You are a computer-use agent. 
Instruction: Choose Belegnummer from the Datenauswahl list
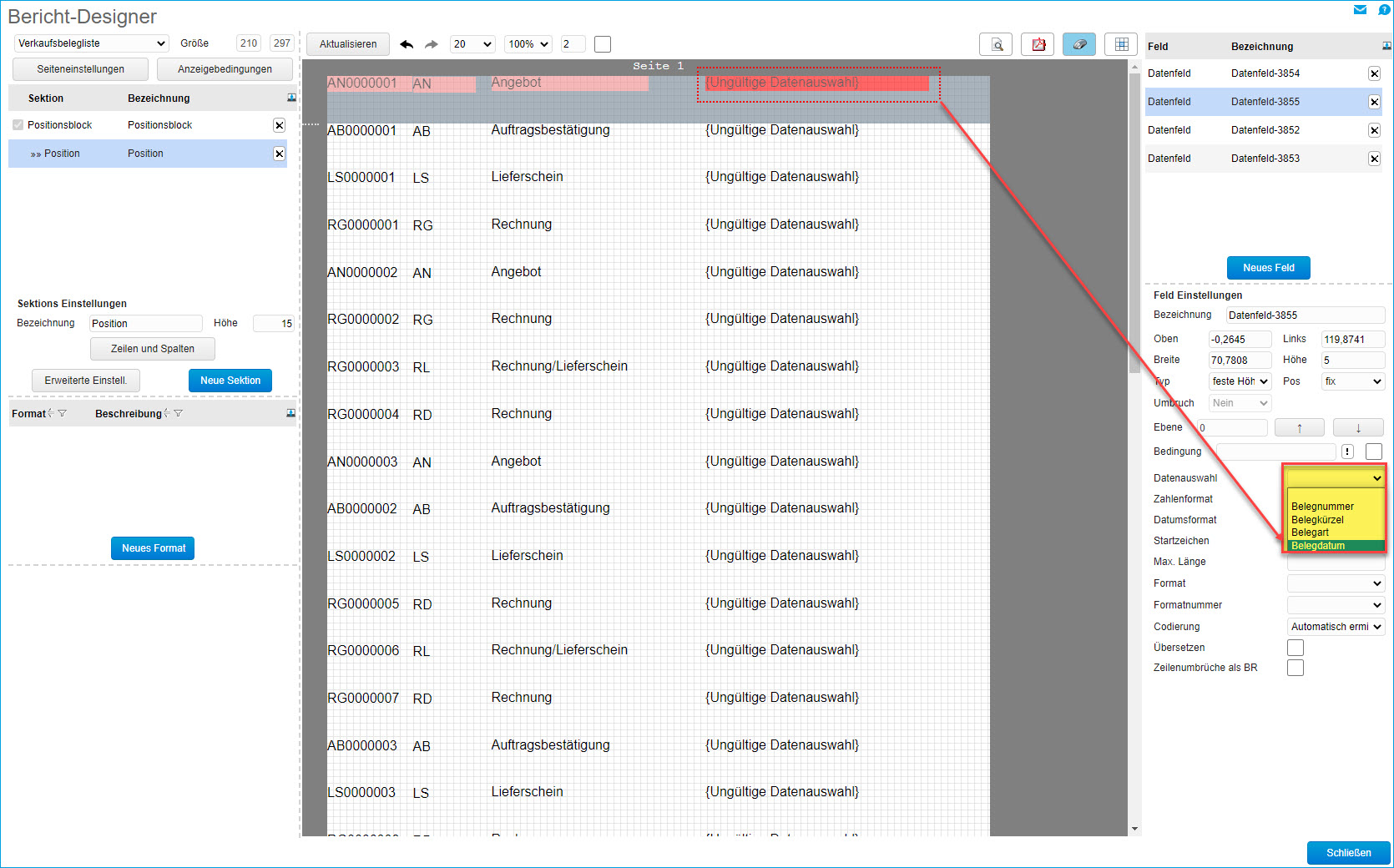[x=1322, y=507]
